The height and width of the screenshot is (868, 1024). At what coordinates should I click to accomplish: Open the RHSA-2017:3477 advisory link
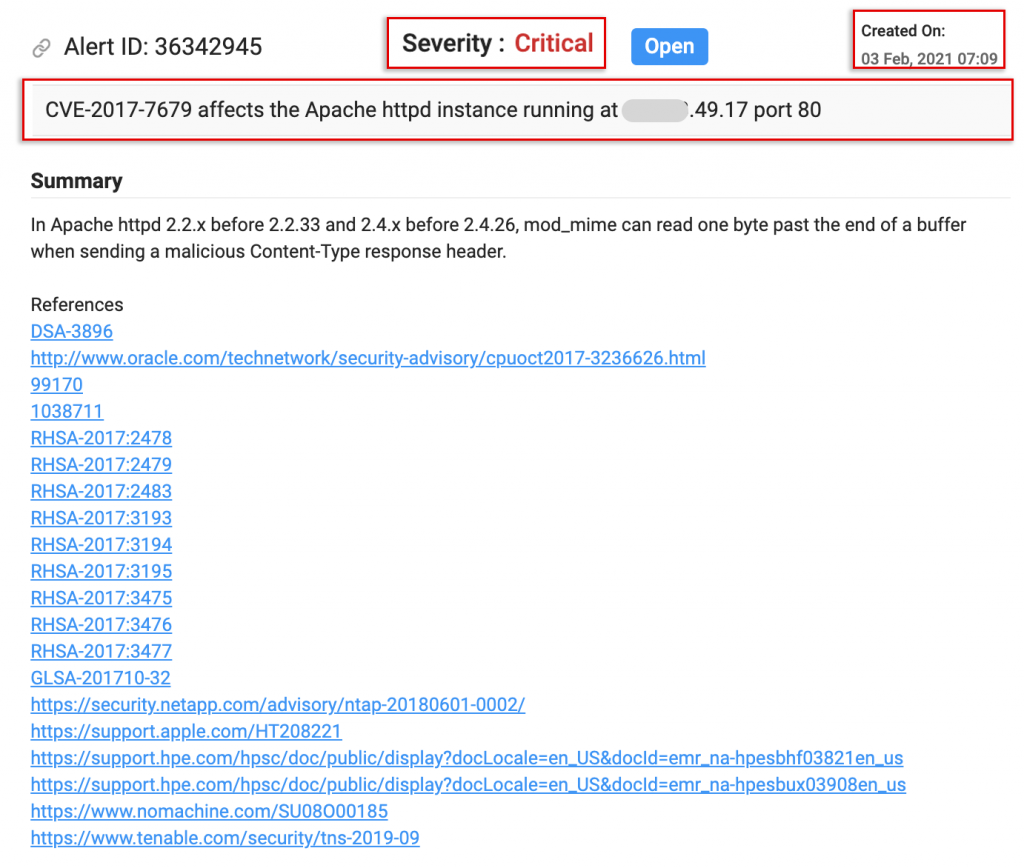point(101,652)
